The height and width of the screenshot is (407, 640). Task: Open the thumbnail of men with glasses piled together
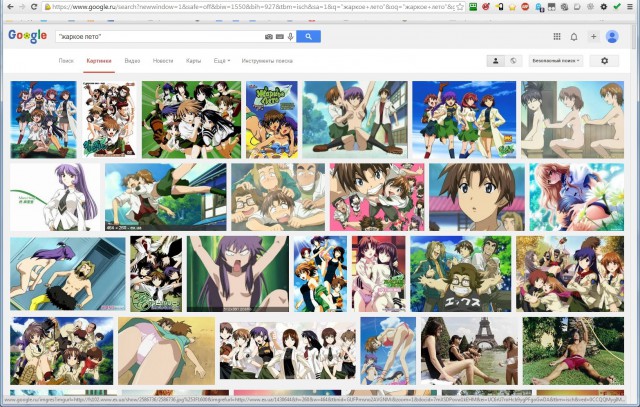click(278, 197)
